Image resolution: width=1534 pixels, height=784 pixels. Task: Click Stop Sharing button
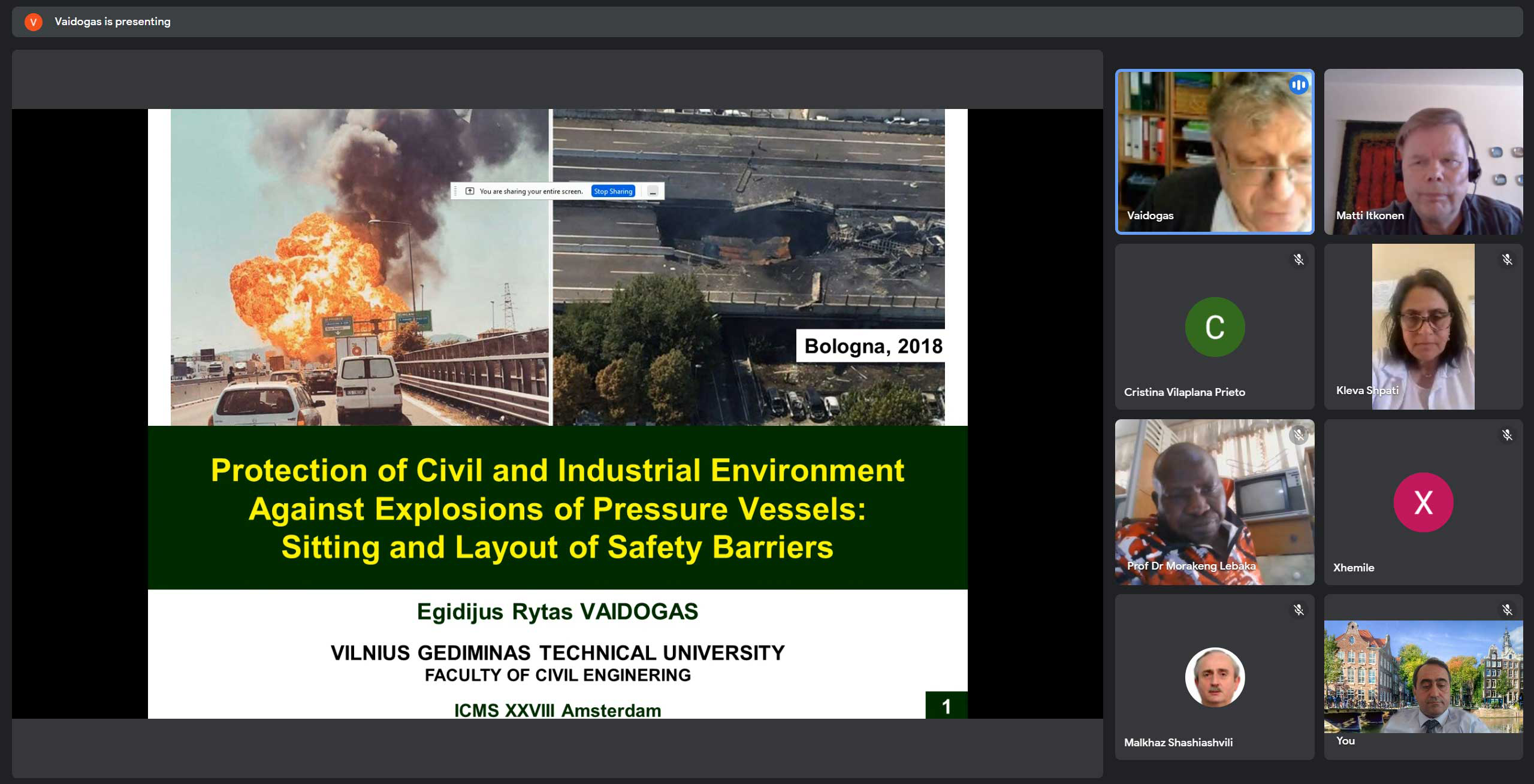(x=613, y=191)
